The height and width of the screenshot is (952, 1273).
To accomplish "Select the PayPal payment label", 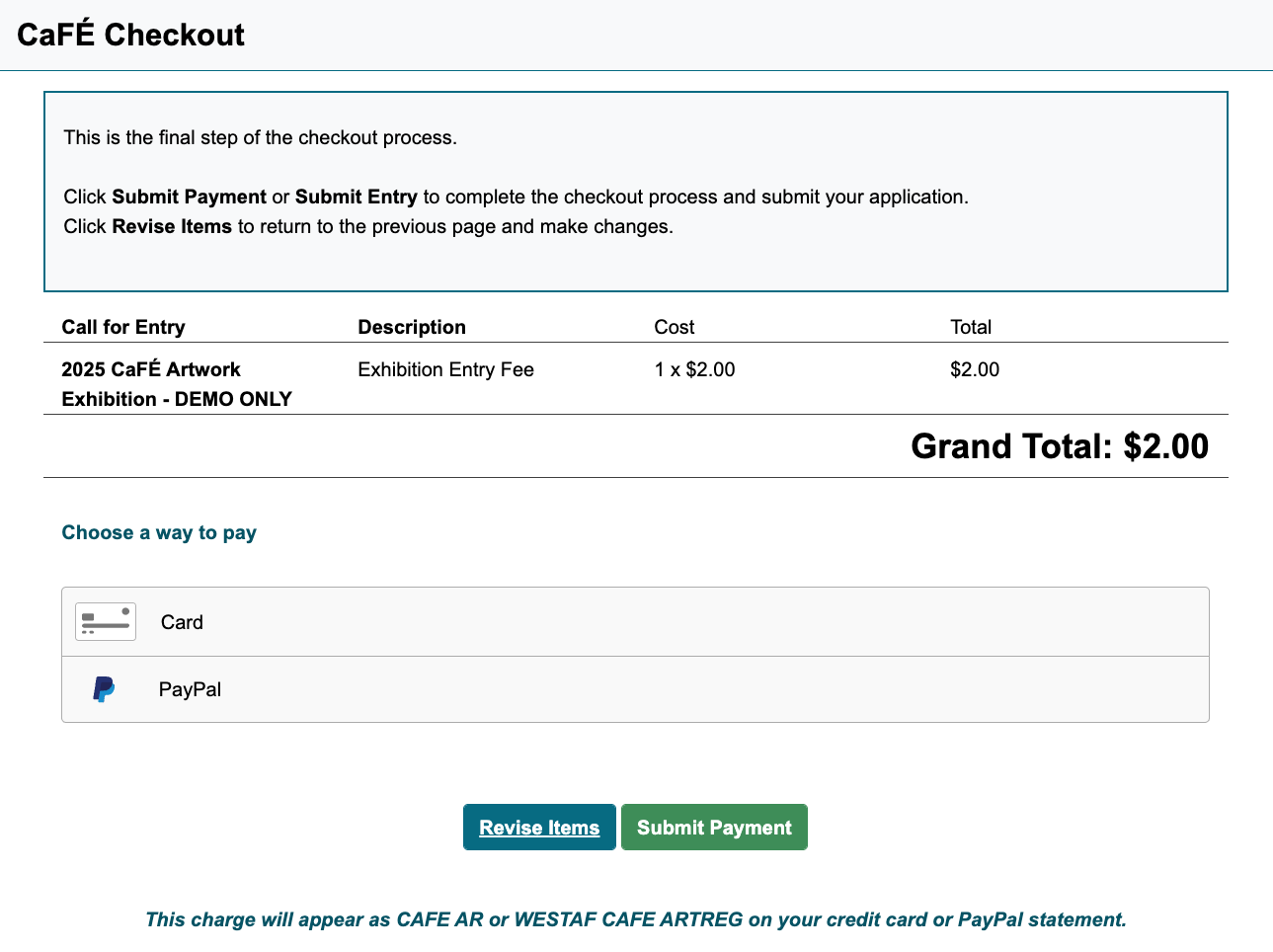I will (x=190, y=689).
